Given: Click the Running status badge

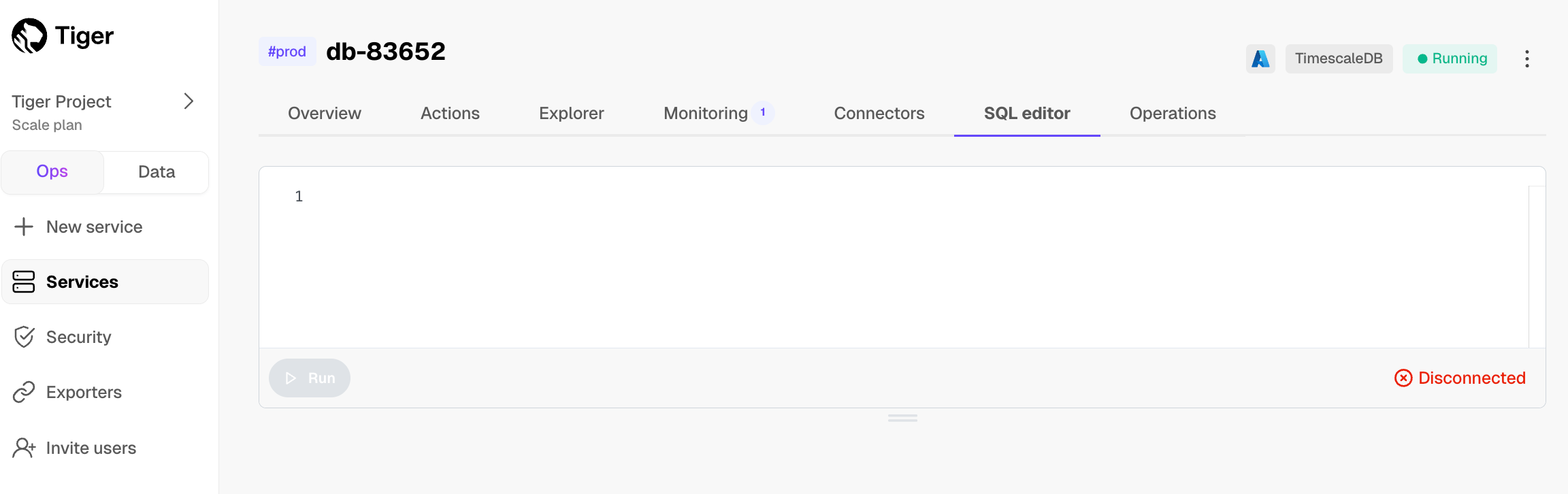Looking at the screenshot, I should click(1450, 59).
